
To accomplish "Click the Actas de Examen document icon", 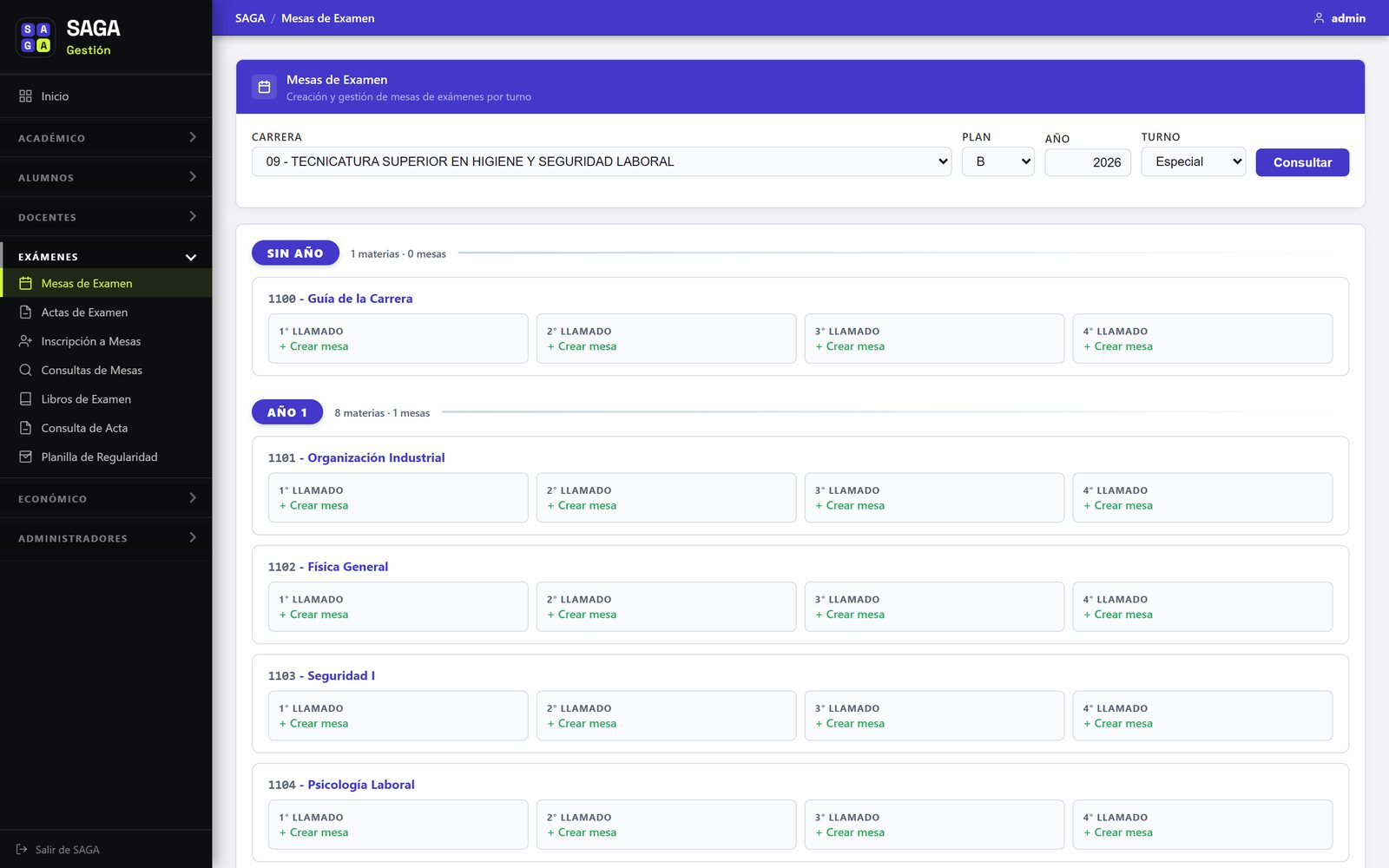I will pyautogui.click(x=25, y=312).
